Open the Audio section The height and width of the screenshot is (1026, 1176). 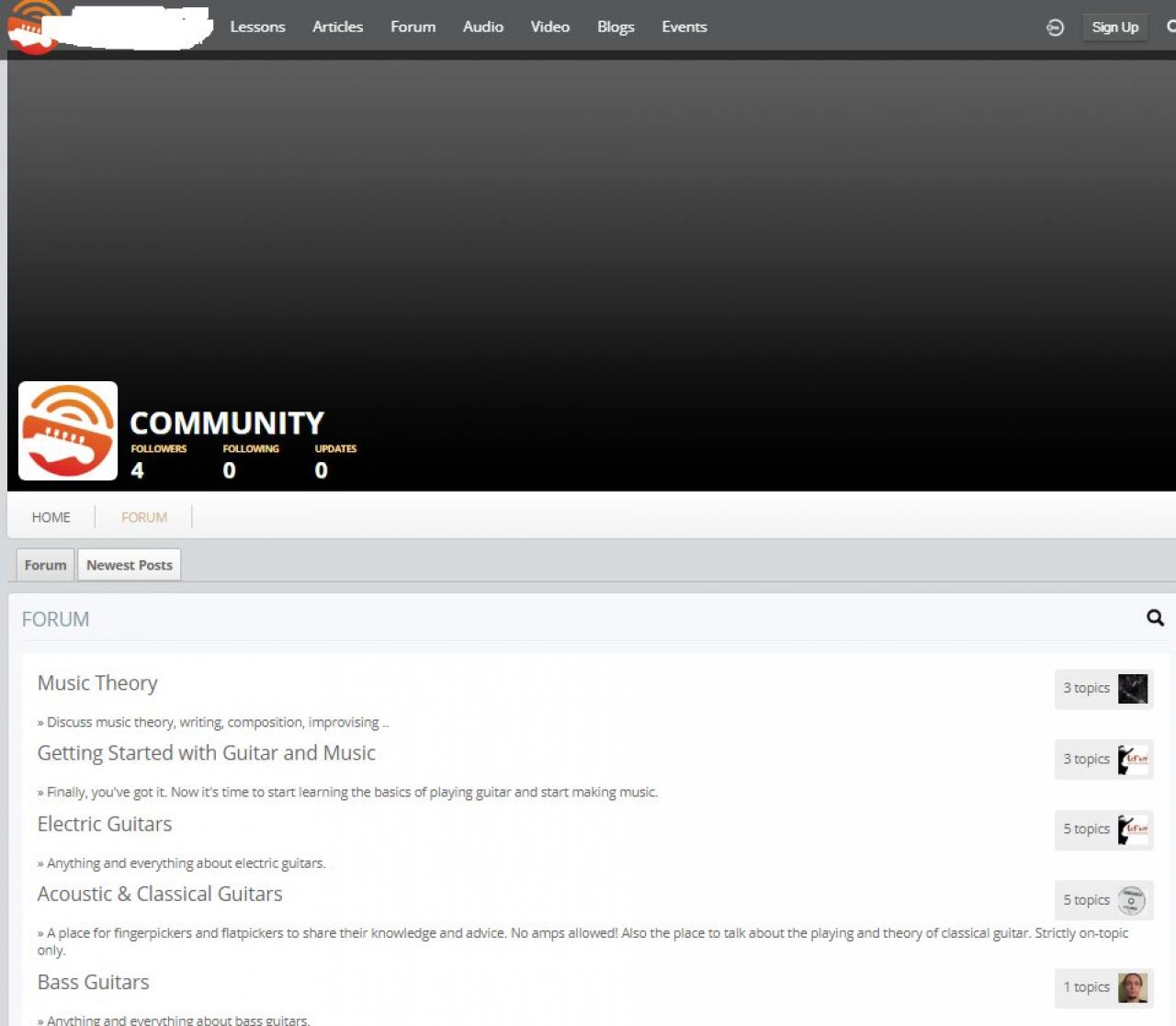483,27
